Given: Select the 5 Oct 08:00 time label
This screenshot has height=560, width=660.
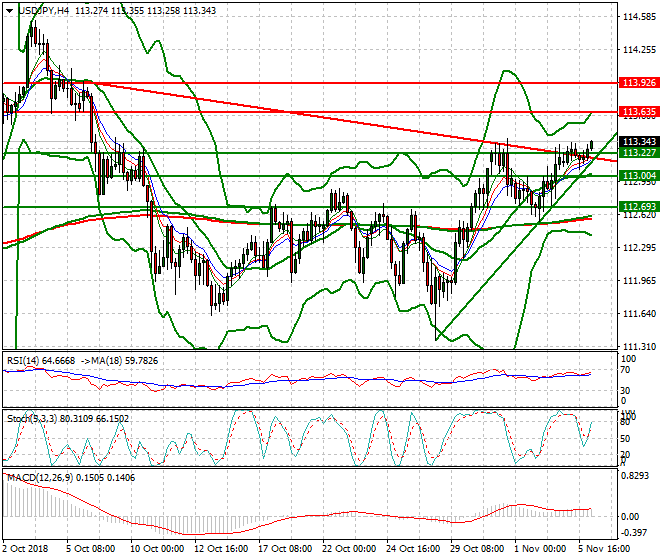Looking at the screenshot, I should point(90,549).
